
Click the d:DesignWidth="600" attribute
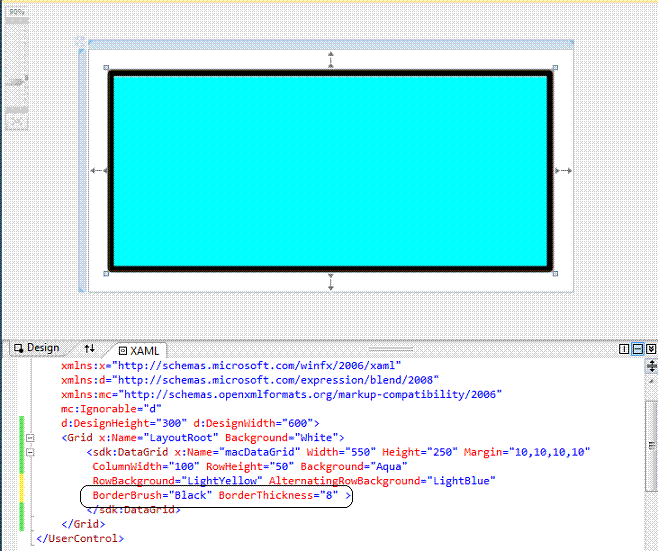[x=253, y=423]
